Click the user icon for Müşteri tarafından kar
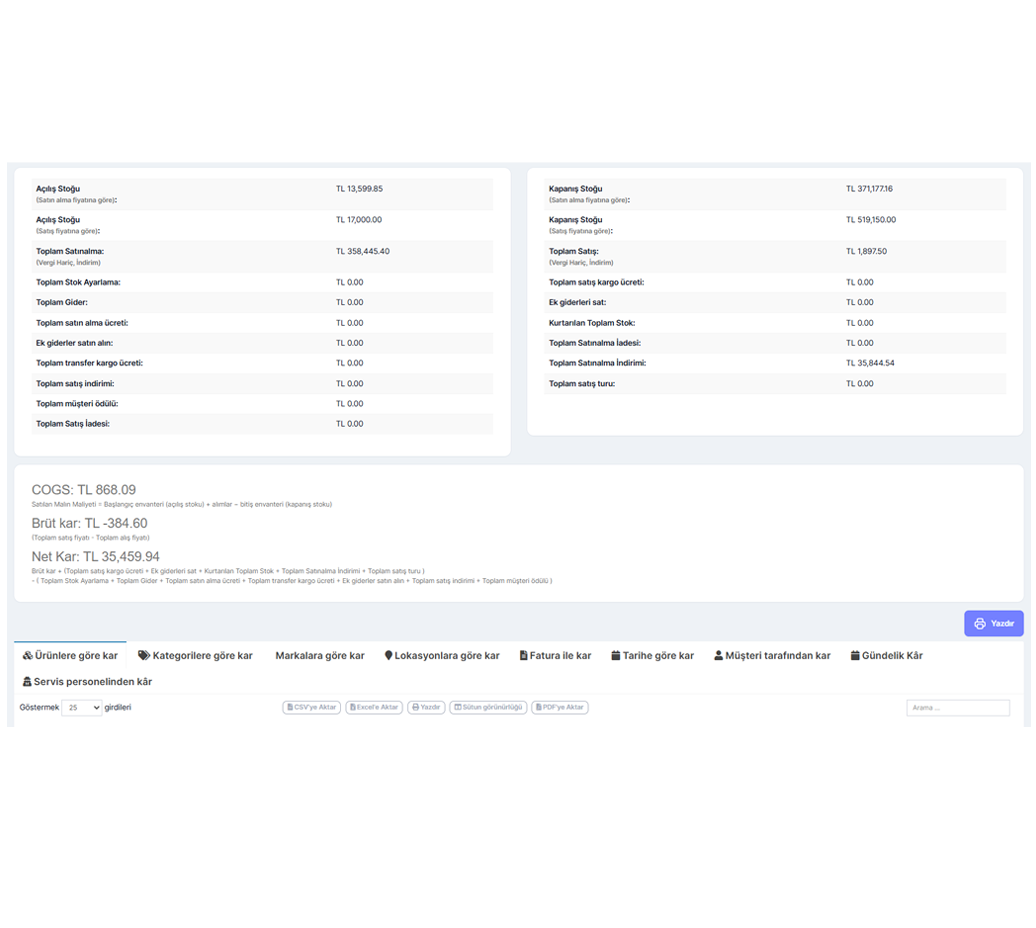This screenshot has width=1036, height=928. pos(718,656)
